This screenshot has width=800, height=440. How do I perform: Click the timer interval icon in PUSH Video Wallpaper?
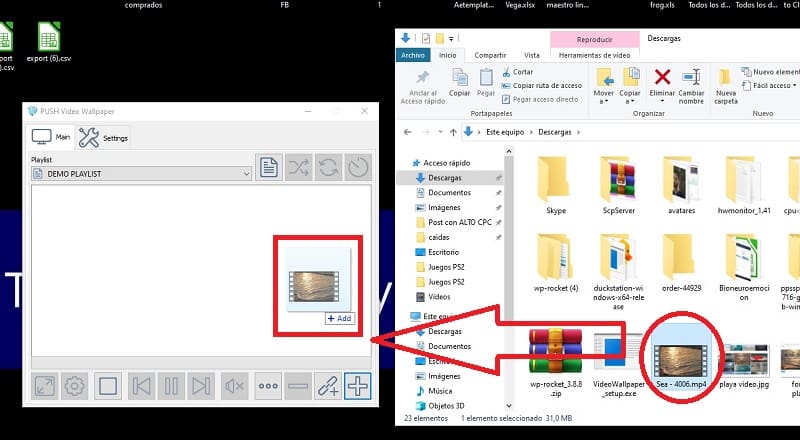pyautogui.click(x=358, y=167)
